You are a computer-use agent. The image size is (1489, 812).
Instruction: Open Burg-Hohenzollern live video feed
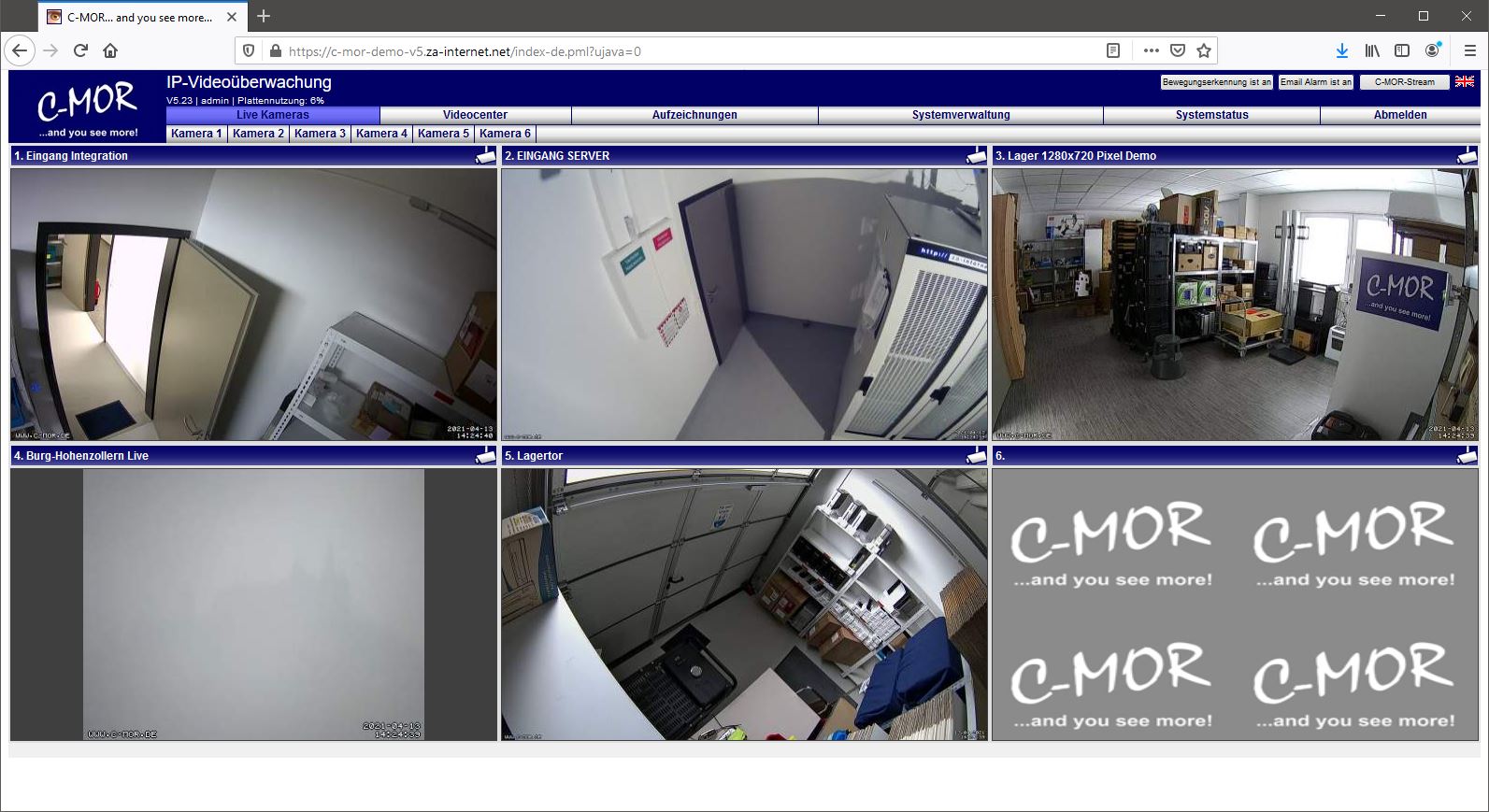(253, 605)
